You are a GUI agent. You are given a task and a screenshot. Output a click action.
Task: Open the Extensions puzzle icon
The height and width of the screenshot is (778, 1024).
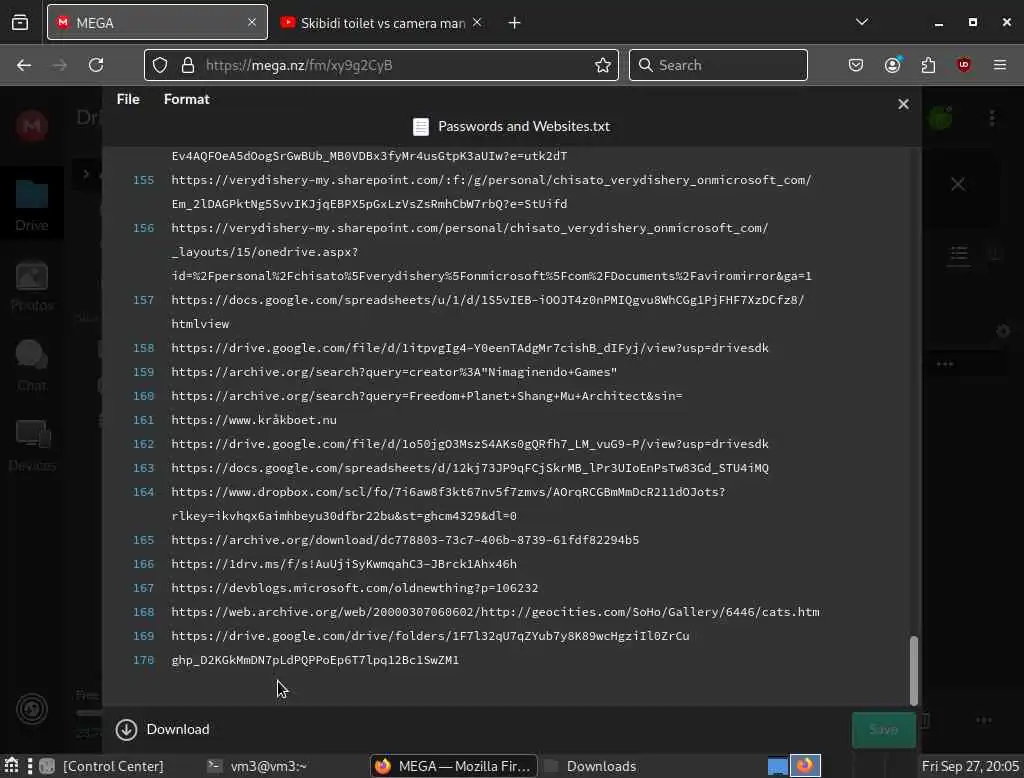click(928, 65)
